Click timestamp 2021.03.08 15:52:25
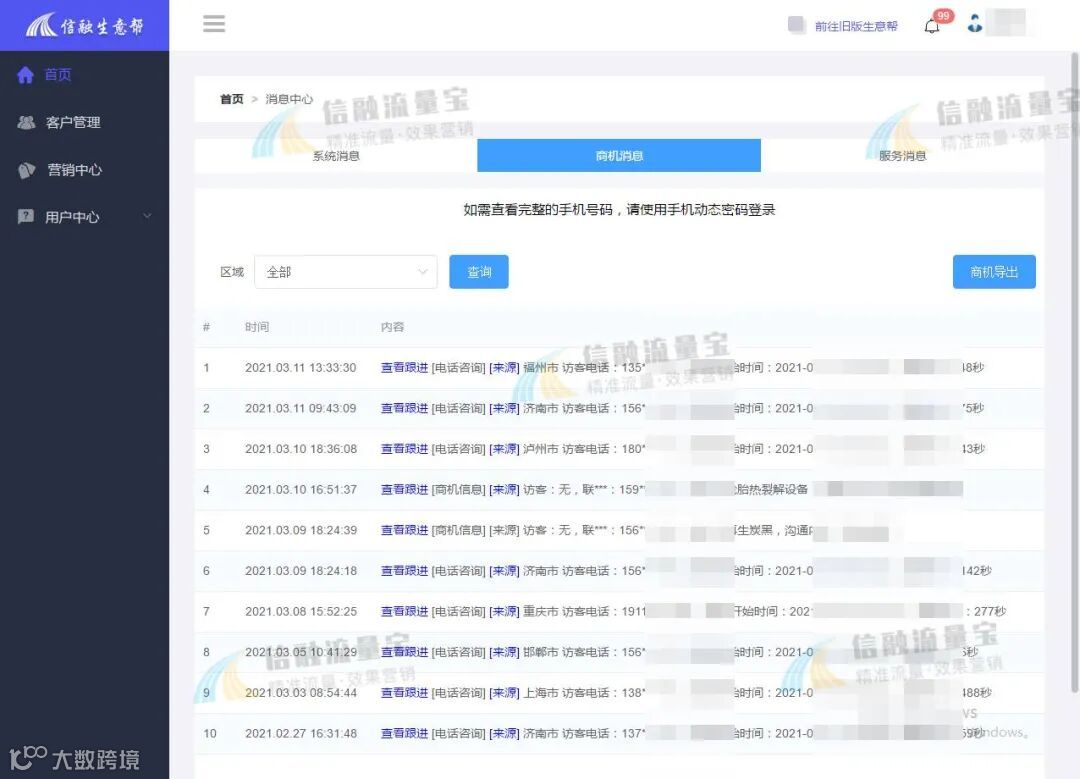Screen dimensions: 1080x779 [x=301, y=612]
